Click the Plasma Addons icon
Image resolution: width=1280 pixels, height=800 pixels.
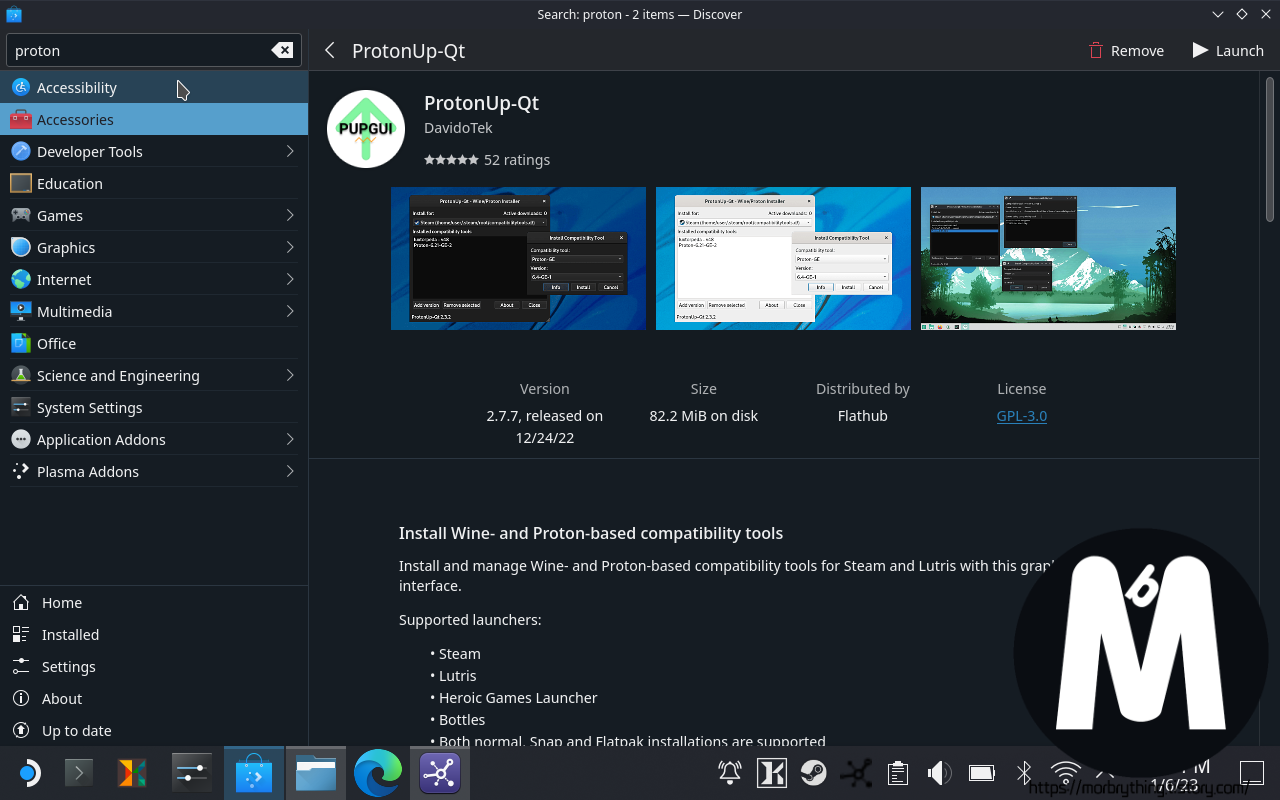20,471
